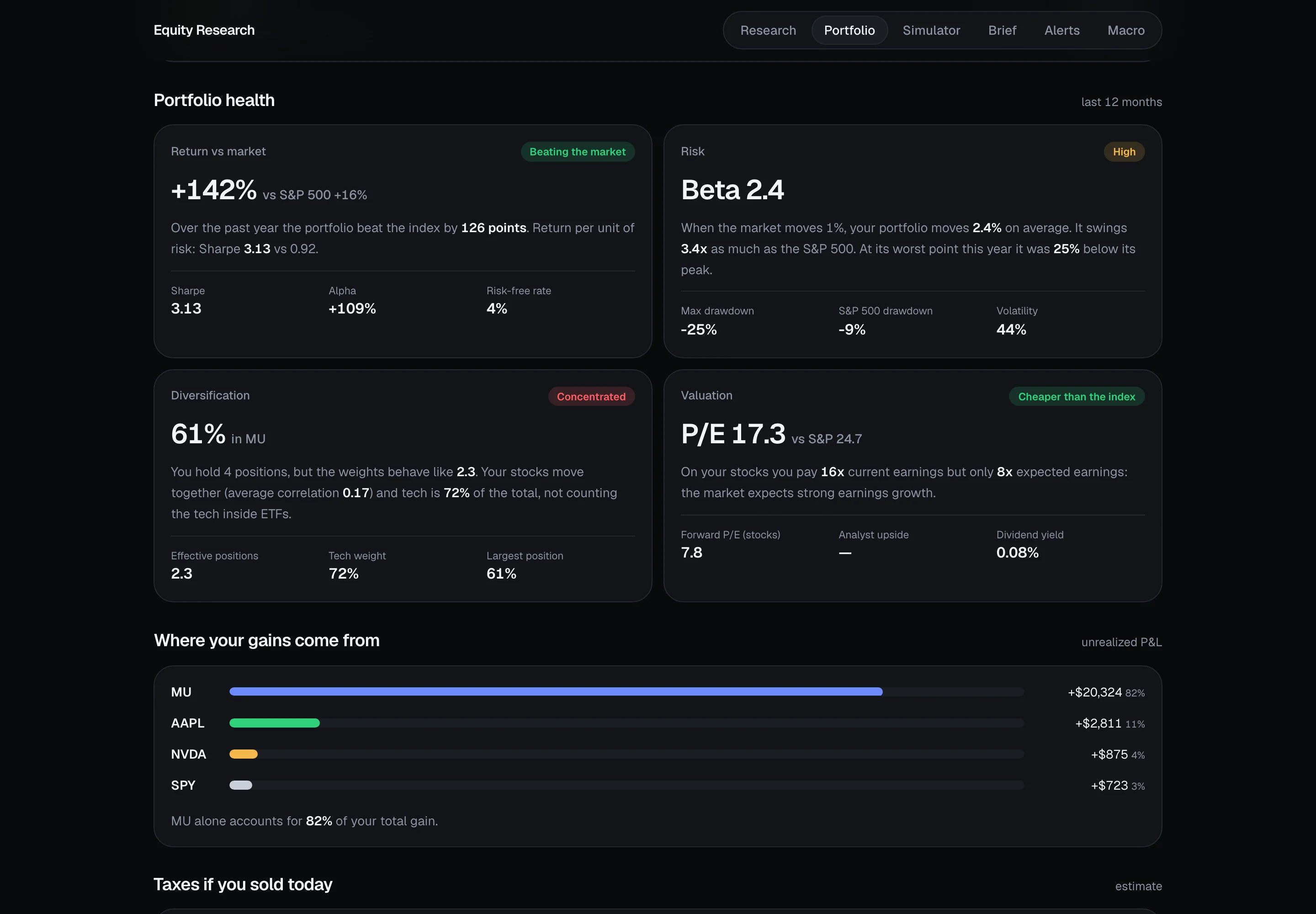Click the 'NVDA' ticker label

(x=188, y=754)
